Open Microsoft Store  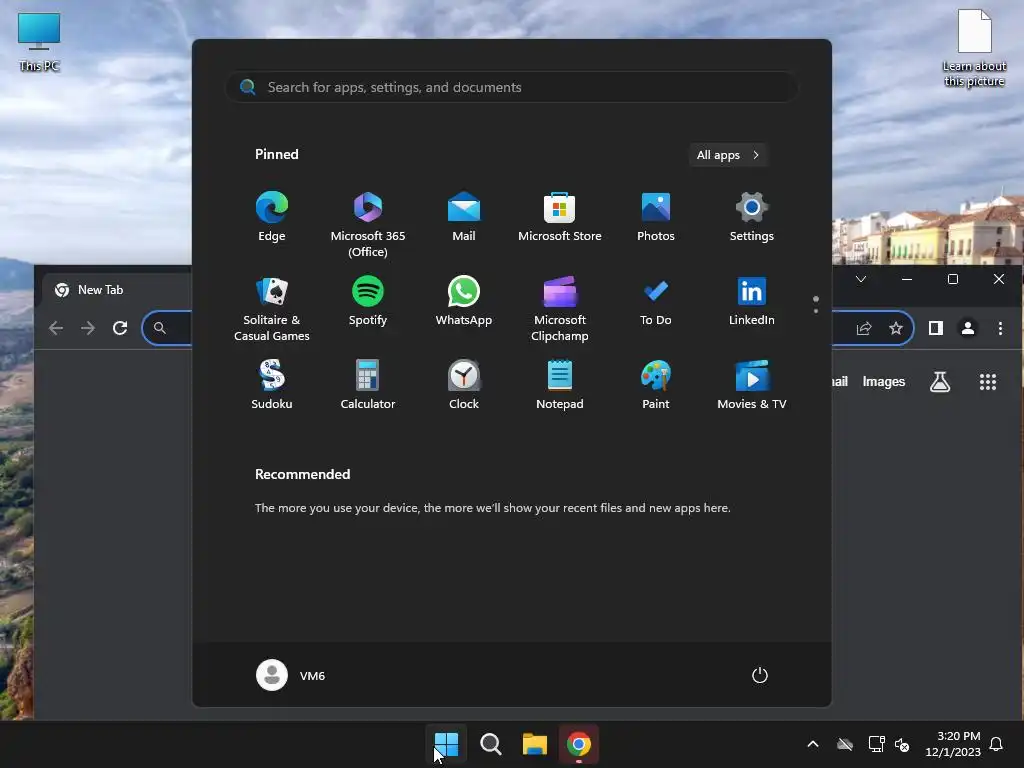coord(560,216)
